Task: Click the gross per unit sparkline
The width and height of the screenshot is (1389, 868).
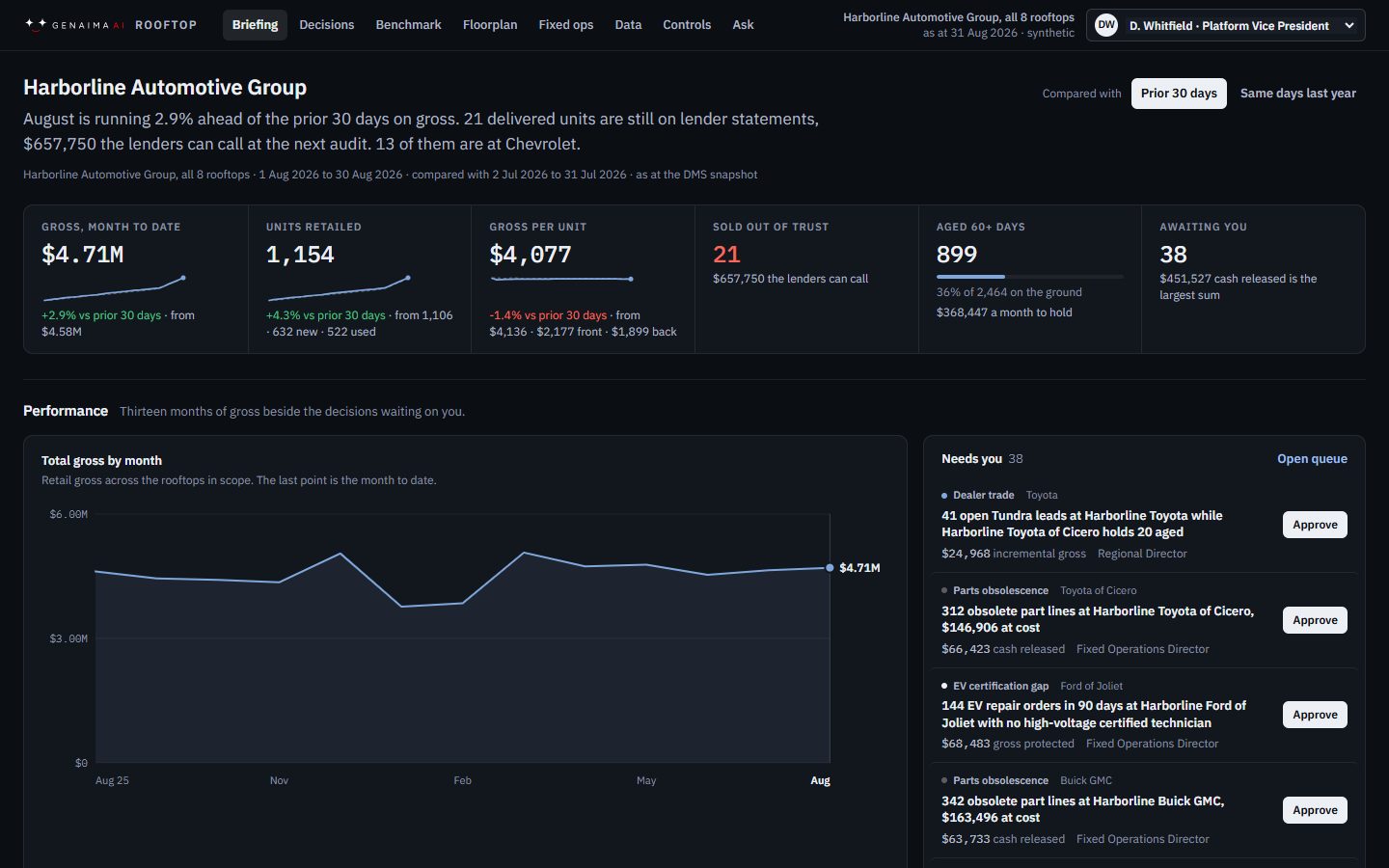Action: click(x=561, y=280)
